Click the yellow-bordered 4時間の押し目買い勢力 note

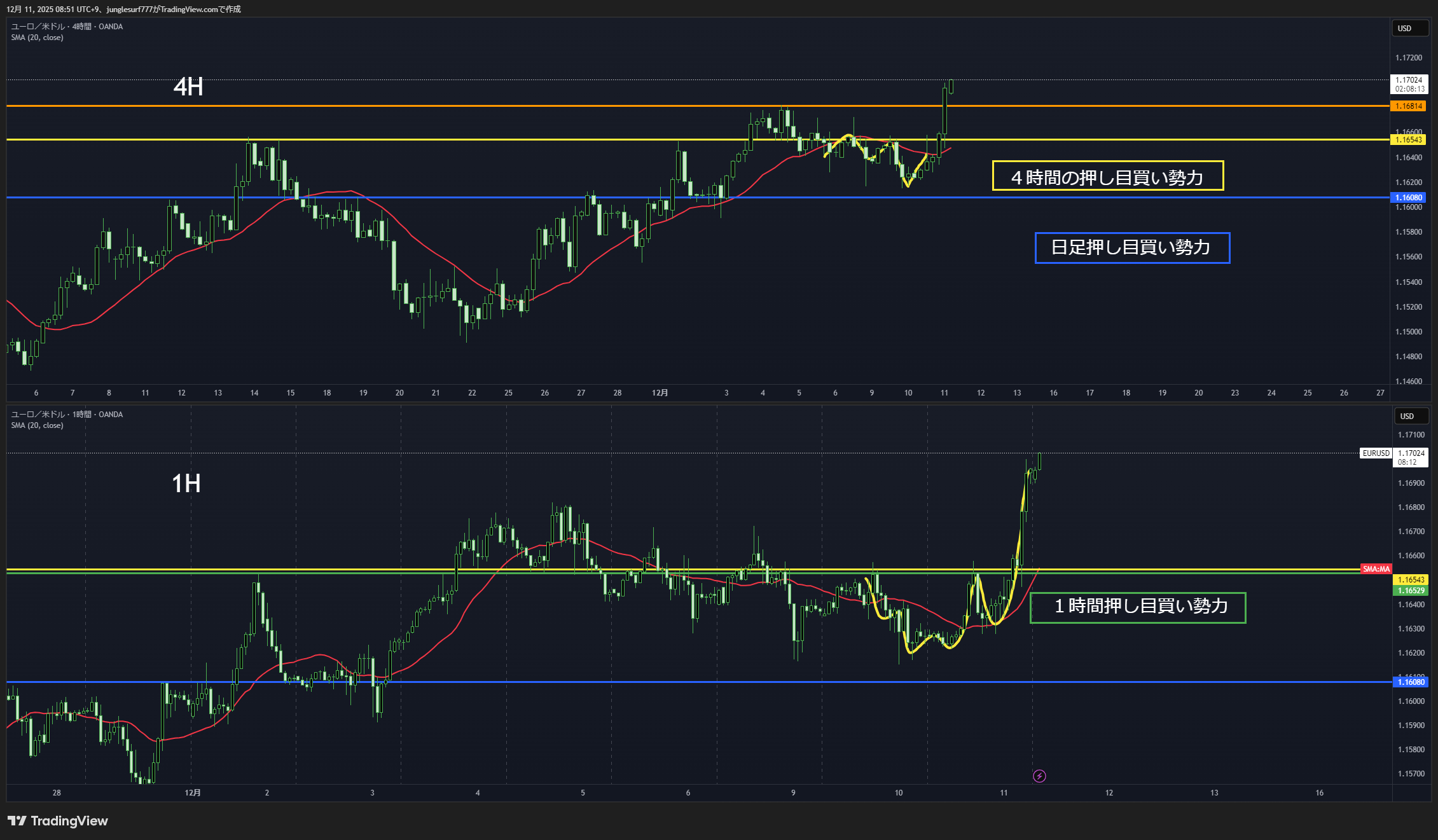coord(1107,176)
